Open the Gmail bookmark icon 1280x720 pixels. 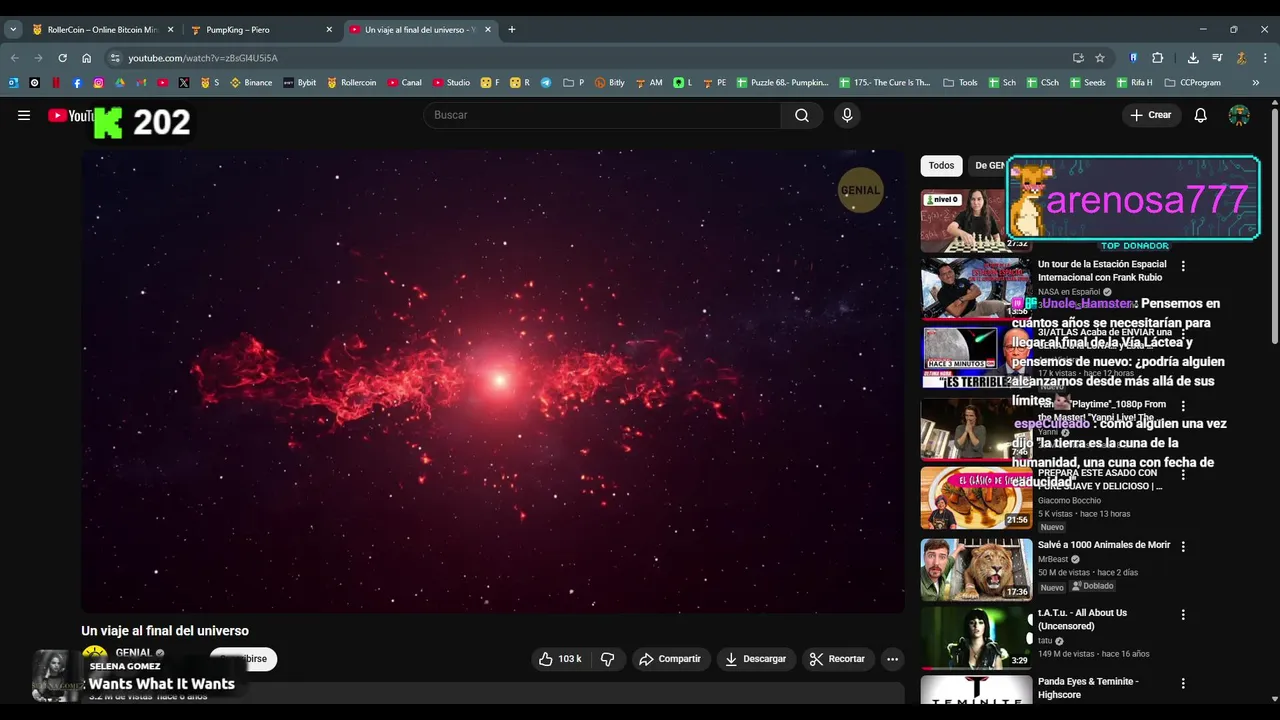141,83
